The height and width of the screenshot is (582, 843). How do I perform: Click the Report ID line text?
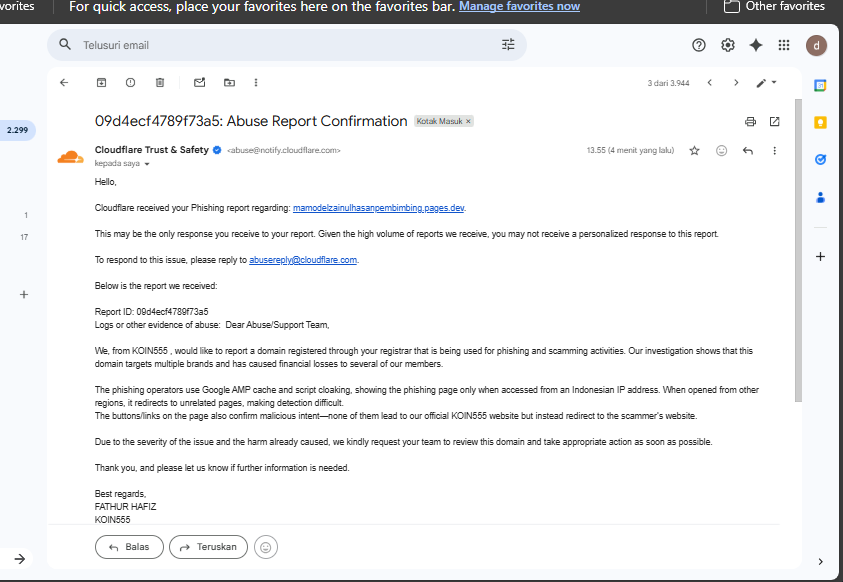click(x=152, y=312)
